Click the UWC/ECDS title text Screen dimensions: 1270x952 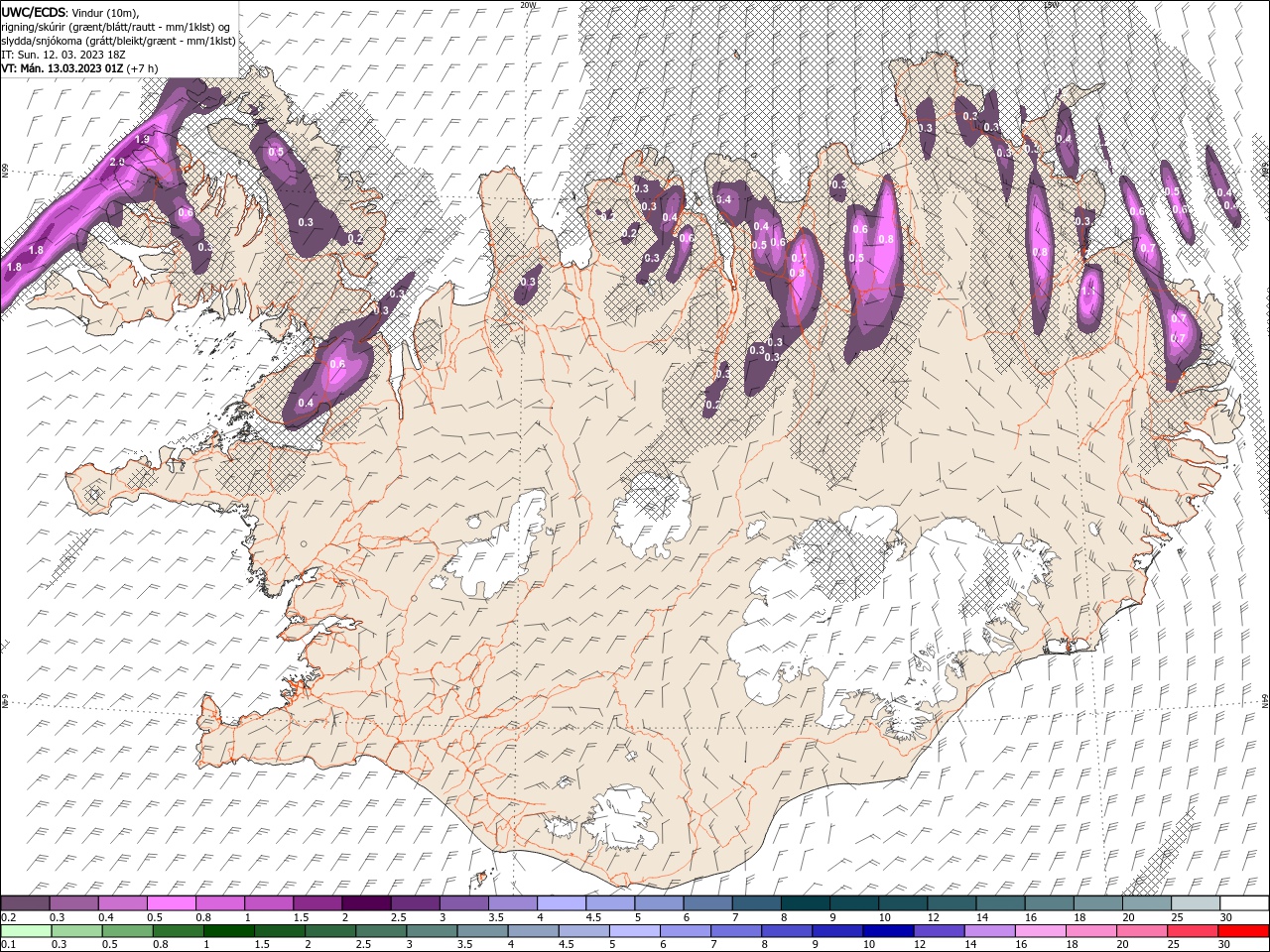34,11
